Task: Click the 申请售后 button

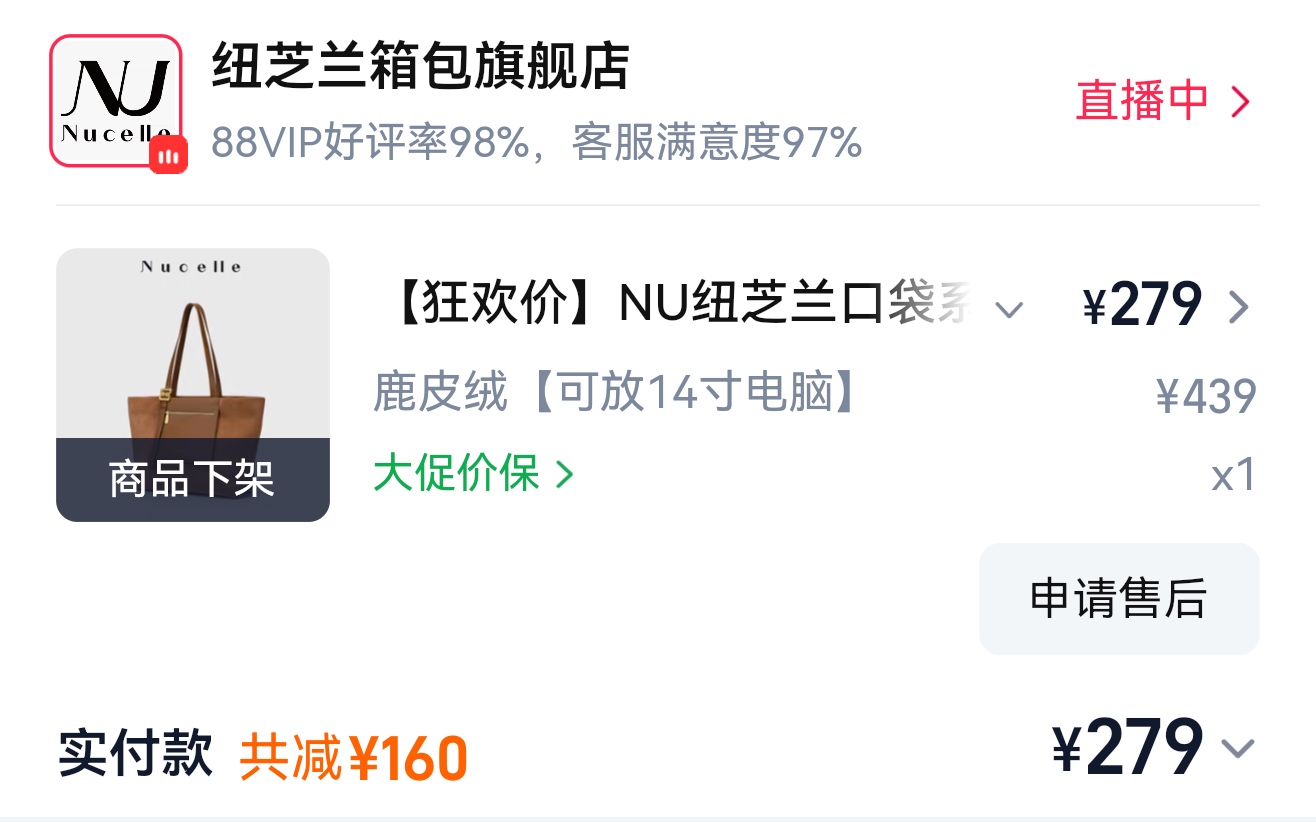Action: coord(1119,599)
